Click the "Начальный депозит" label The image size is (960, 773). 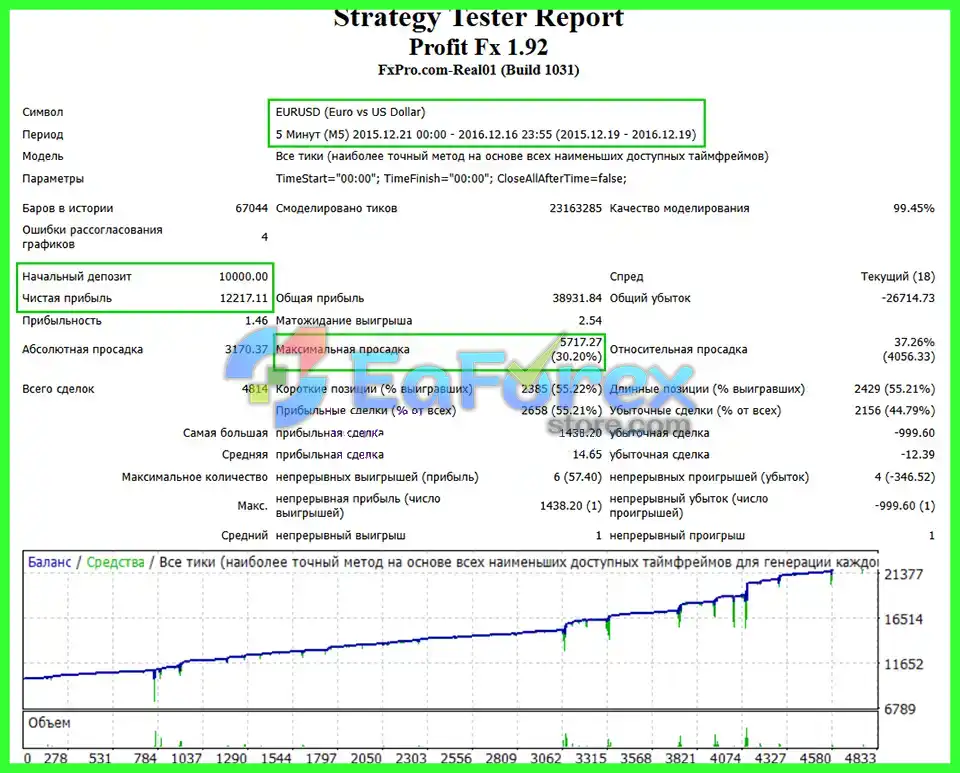pyautogui.click(x=77, y=277)
